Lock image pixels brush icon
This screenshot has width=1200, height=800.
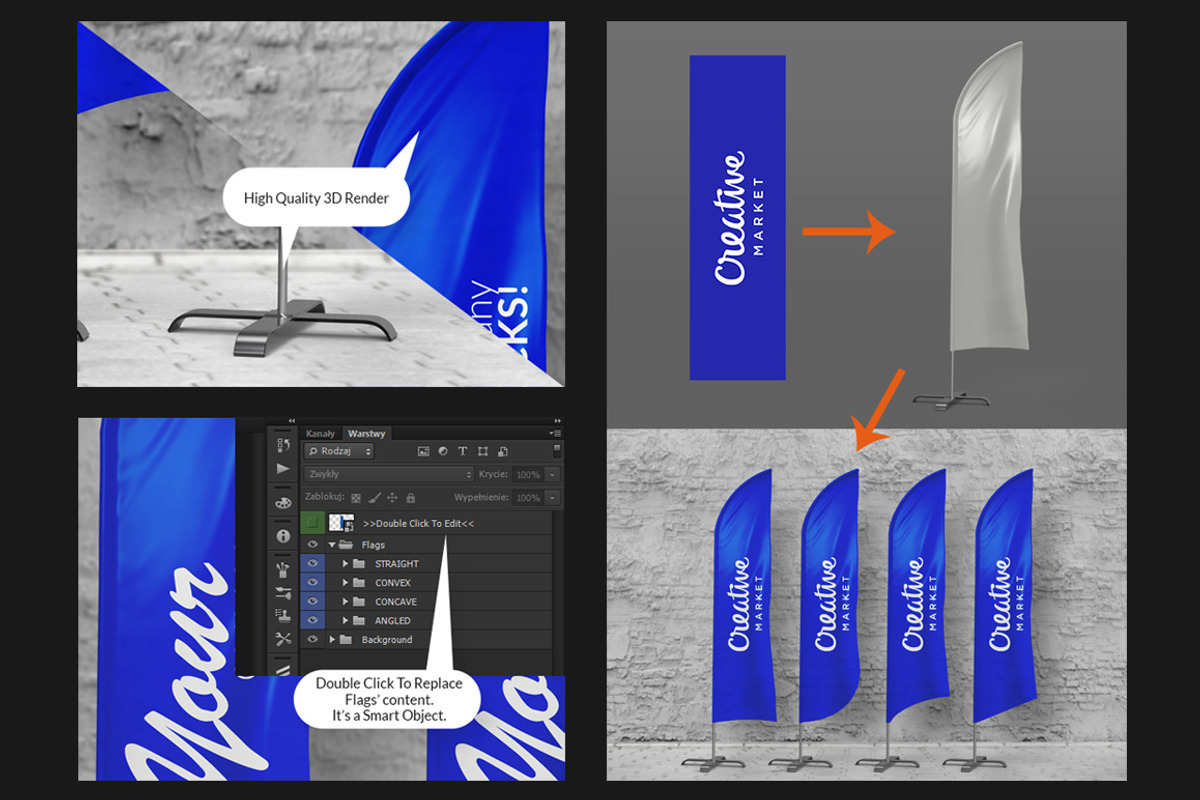(374, 498)
